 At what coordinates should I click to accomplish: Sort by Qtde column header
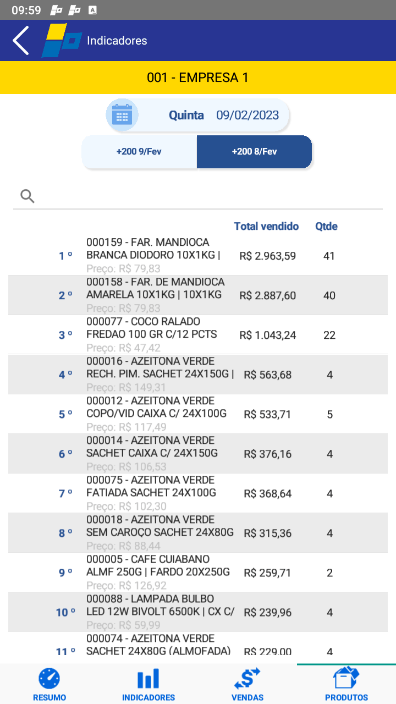point(326,226)
